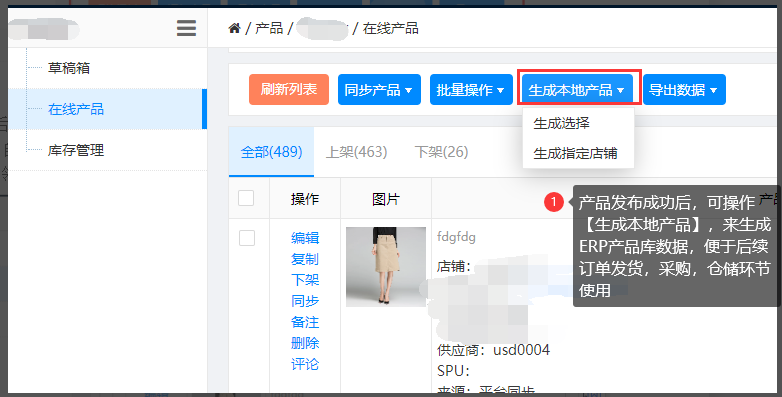Viewport: 782px width, 397px height.
Task: Click the 复制 link for fdgfdg
Action: (305, 259)
